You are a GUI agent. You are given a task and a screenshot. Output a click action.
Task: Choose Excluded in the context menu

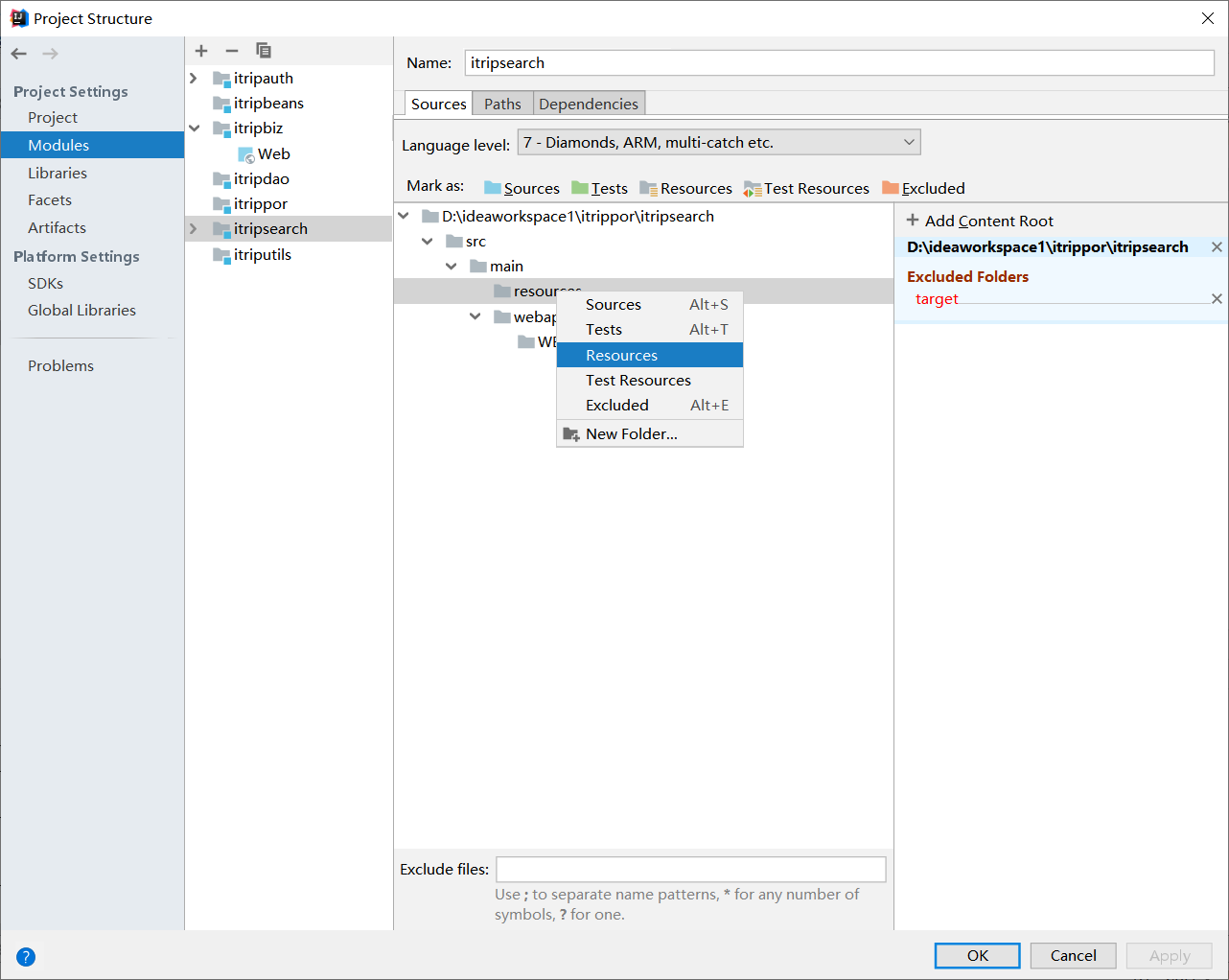coord(650,405)
